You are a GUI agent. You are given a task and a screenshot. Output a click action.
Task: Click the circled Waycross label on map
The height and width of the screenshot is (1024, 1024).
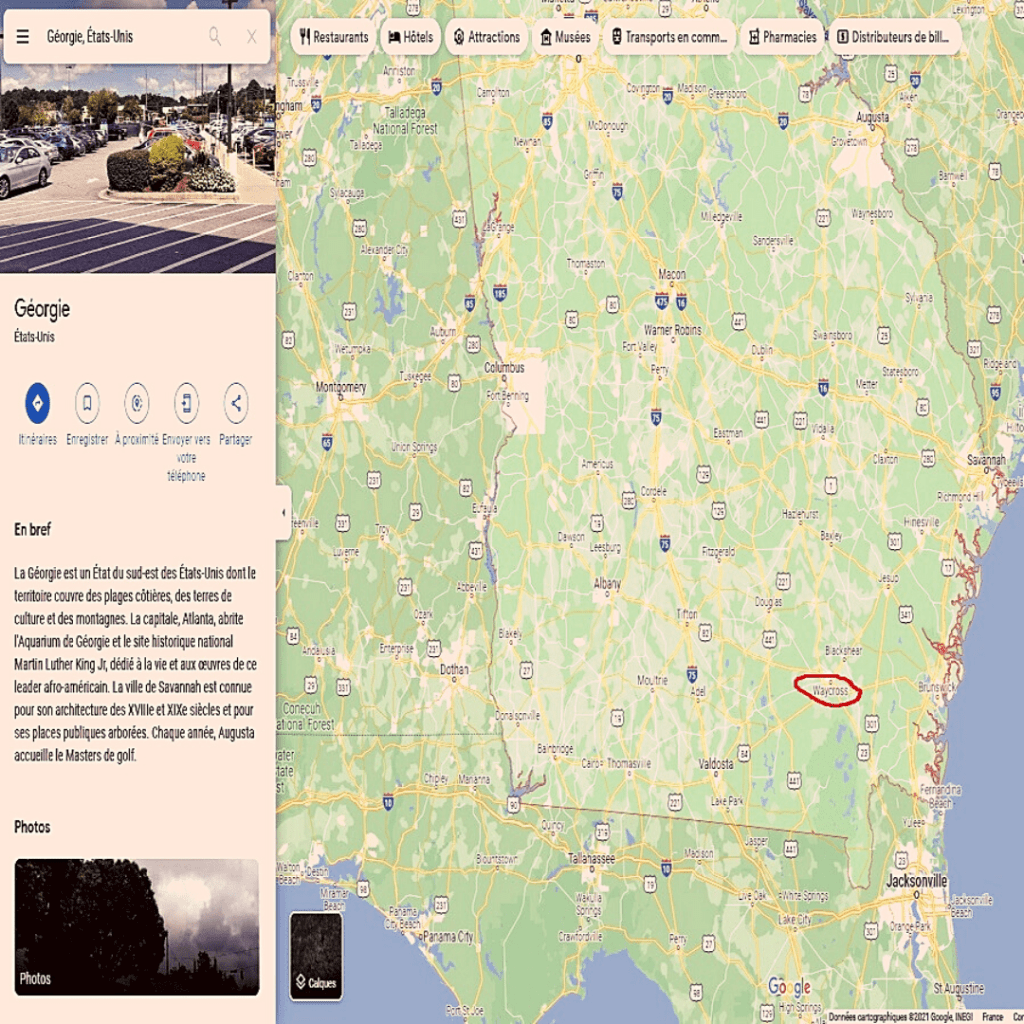pyautogui.click(x=829, y=690)
